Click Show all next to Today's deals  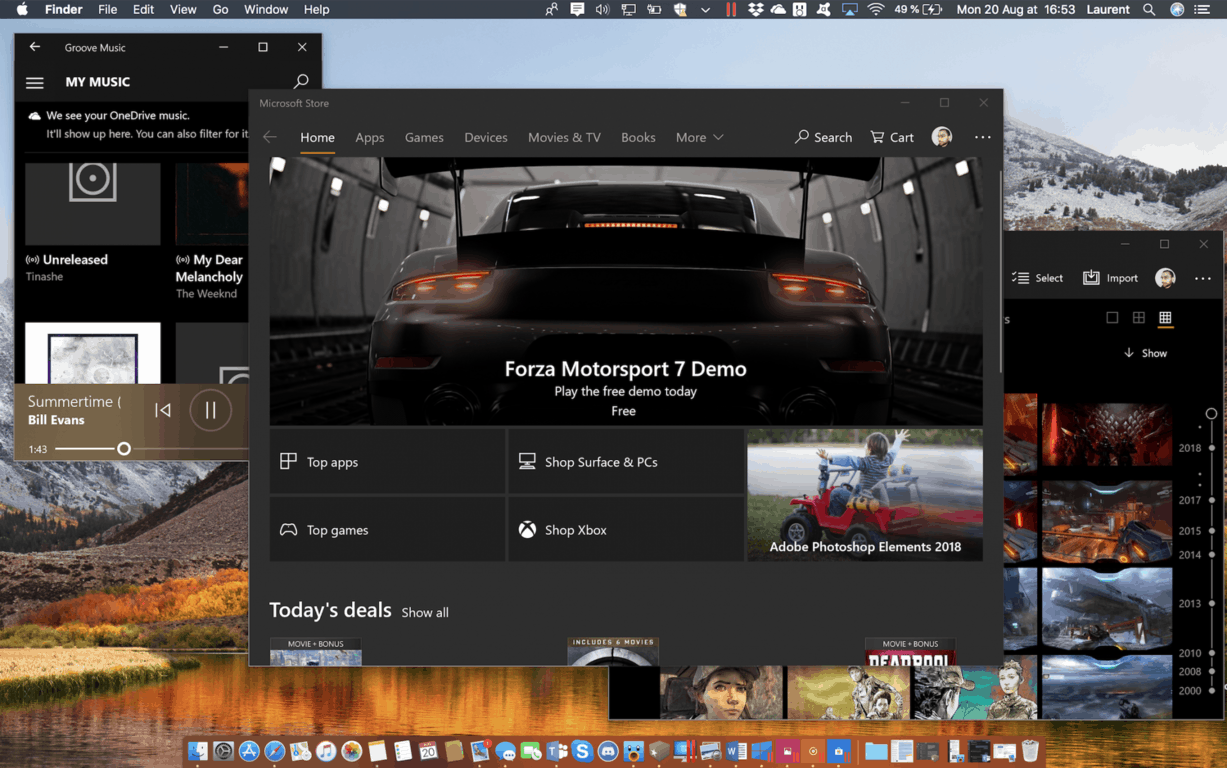pyautogui.click(x=425, y=612)
